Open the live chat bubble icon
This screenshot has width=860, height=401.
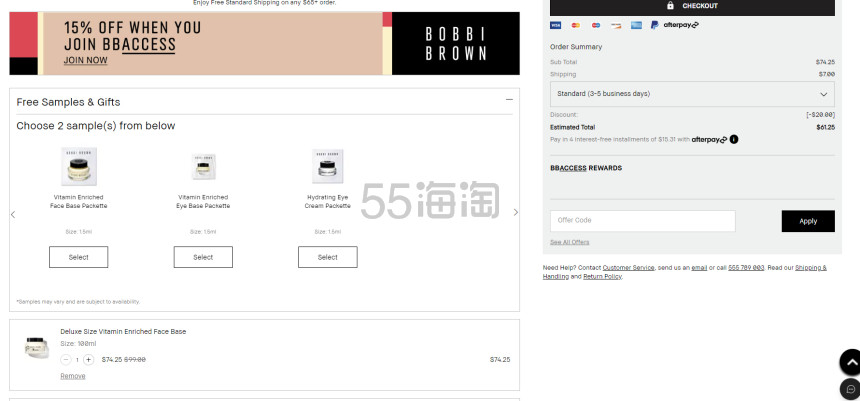851,389
